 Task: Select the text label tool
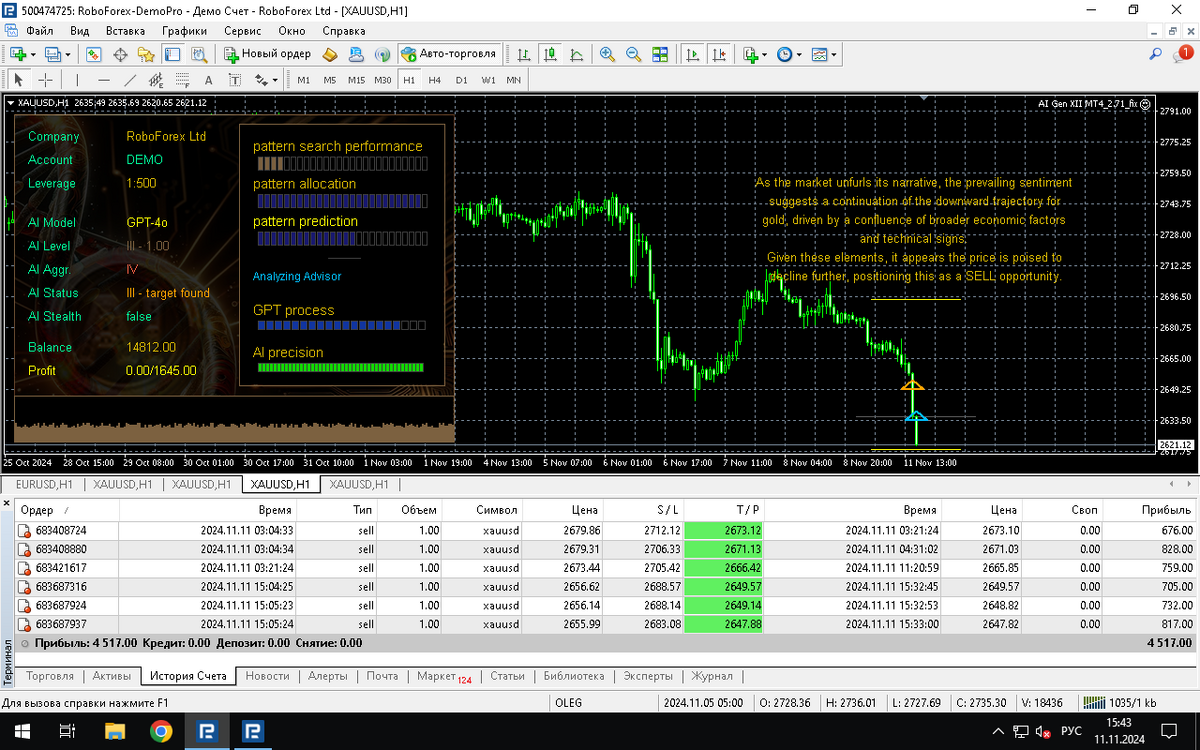[x=208, y=80]
